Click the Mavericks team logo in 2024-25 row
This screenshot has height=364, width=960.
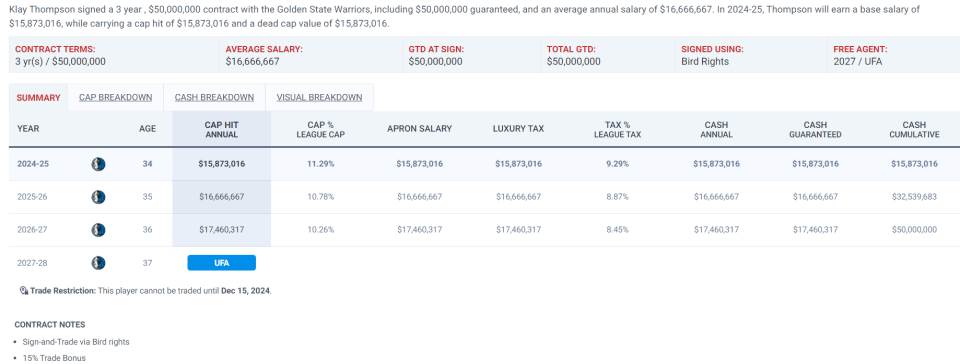click(x=99, y=164)
